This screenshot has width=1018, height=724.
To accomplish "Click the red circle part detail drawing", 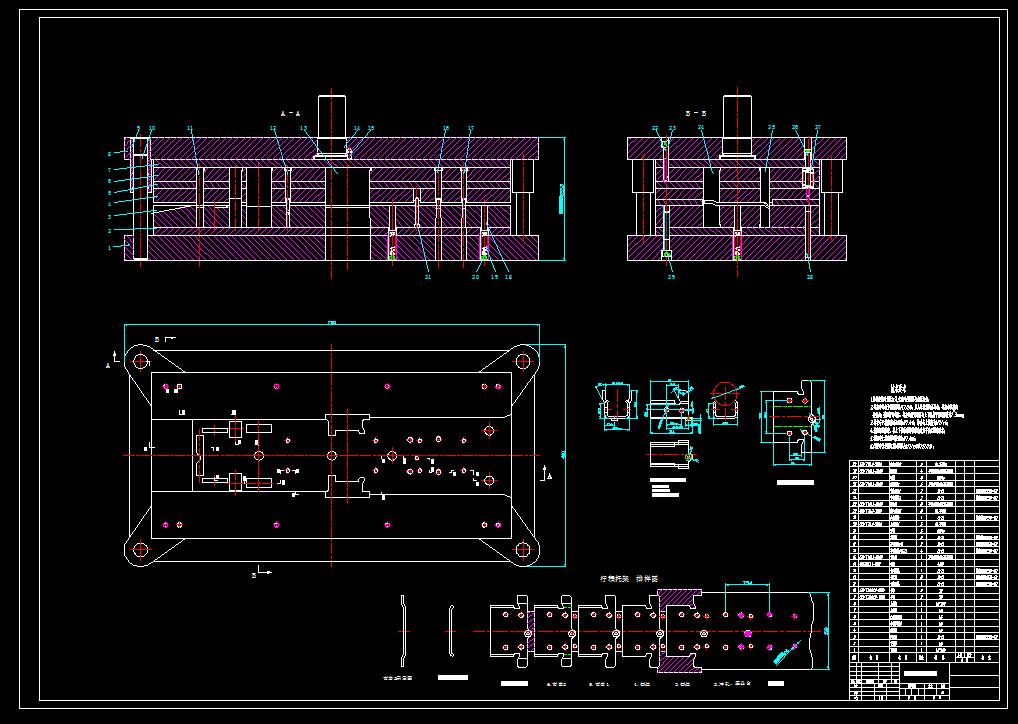I will (x=725, y=404).
